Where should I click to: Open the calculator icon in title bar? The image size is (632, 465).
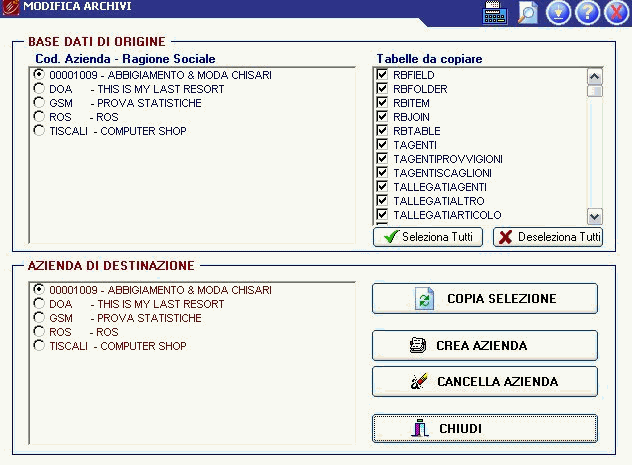(495, 12)
